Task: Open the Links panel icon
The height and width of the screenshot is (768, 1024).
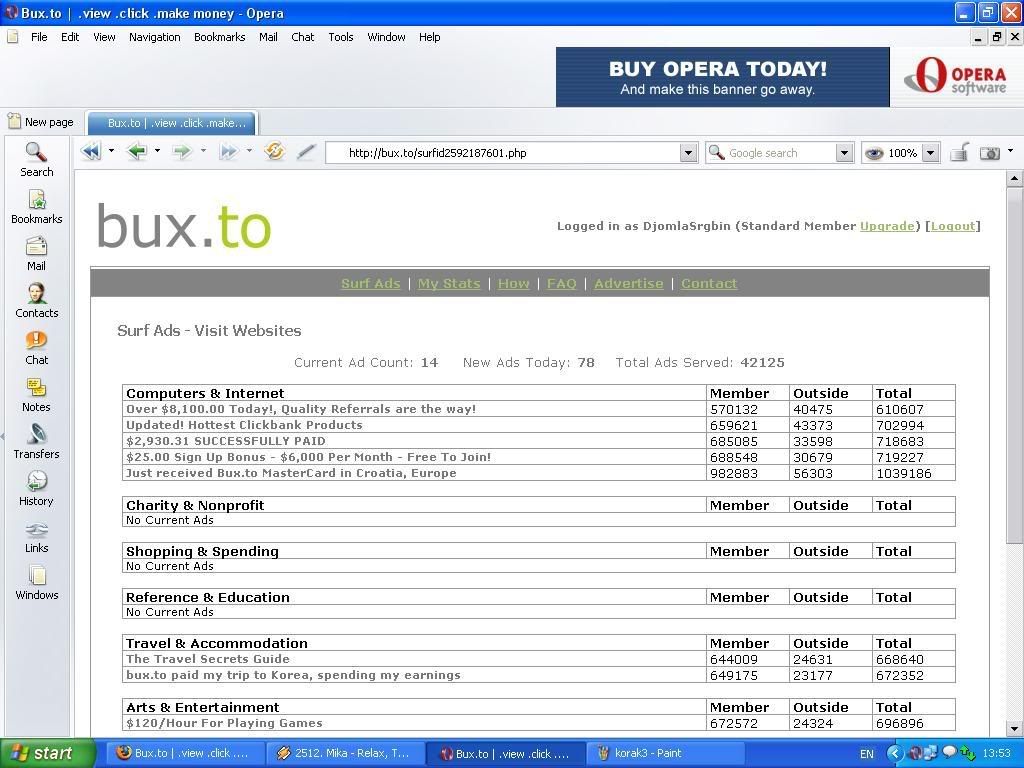Action: pyautogui.click(x=36, y=536)
